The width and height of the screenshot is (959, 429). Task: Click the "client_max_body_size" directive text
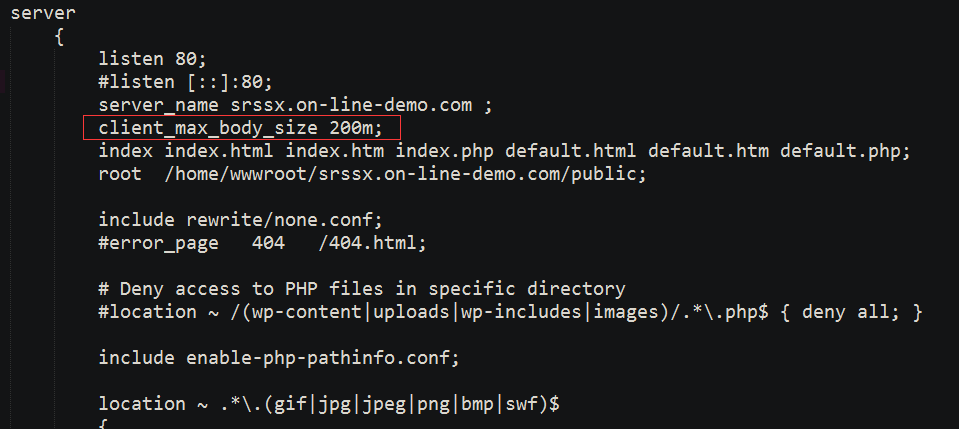click(x=208, y=128)
